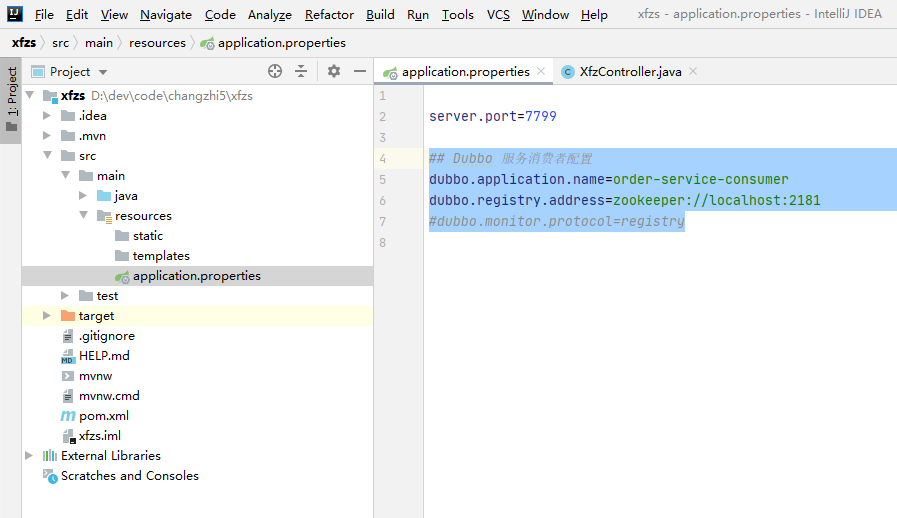The width and height of the screenshot is (897, 518).
Task: Click the xfzs module folder icon
Action: click(x=50, y=96)
